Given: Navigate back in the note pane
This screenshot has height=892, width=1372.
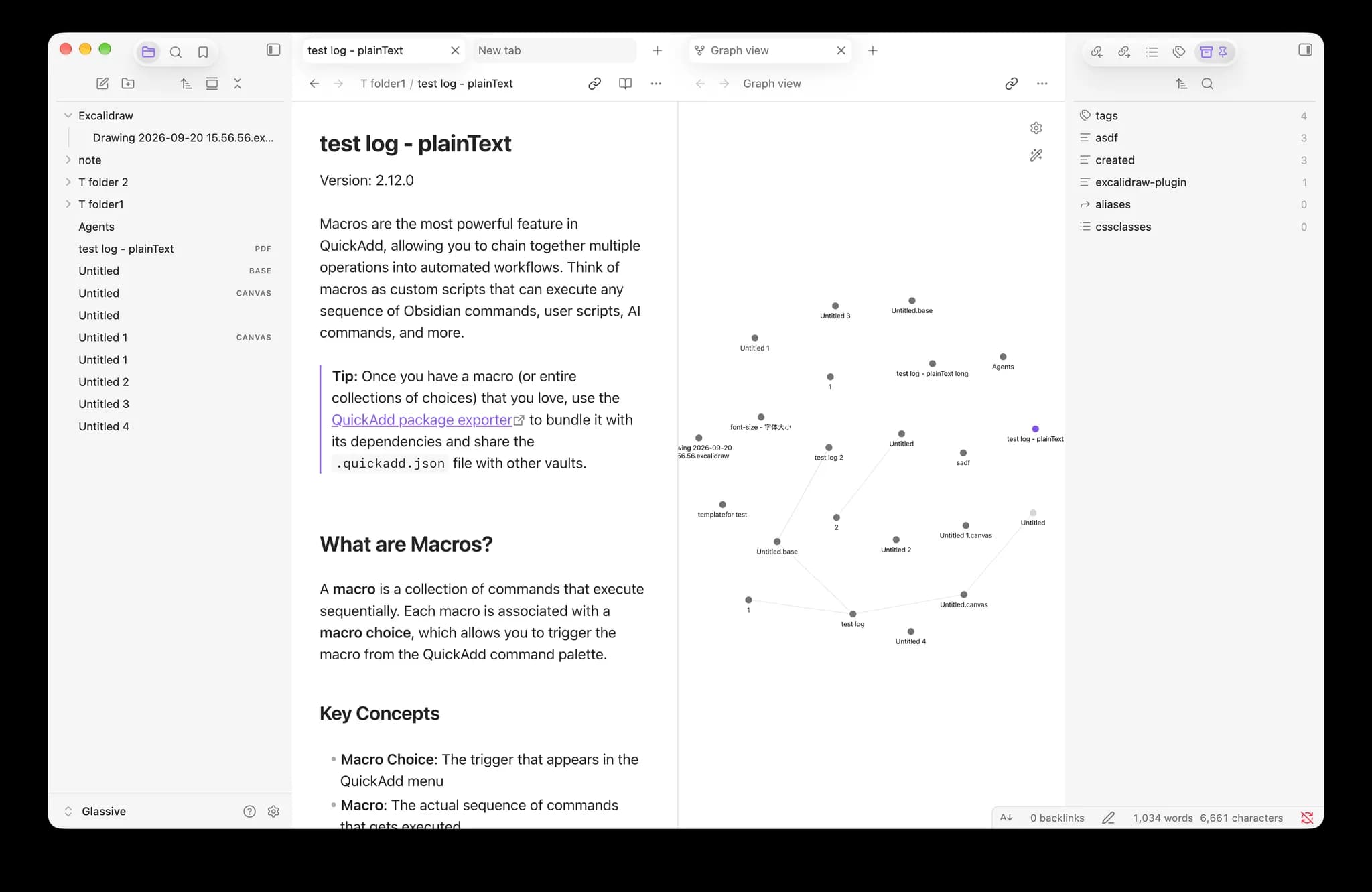Looking at the screenshot, I should [314, 84].
